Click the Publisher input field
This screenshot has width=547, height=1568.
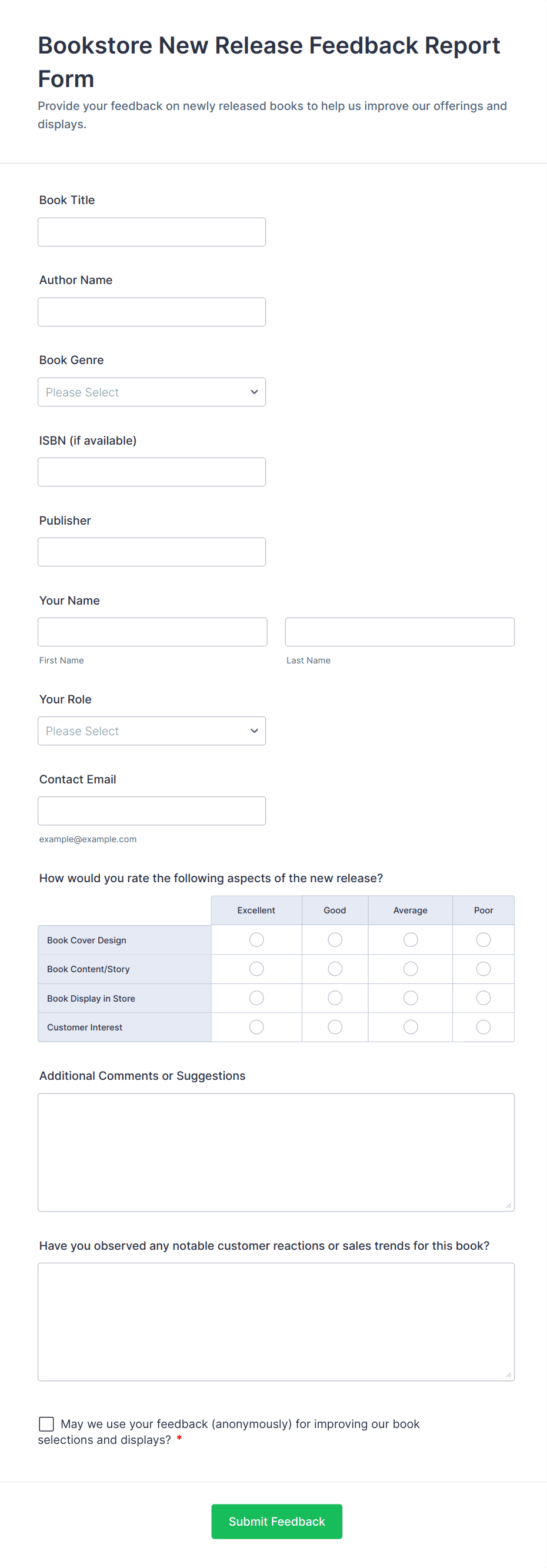[152, 552]
